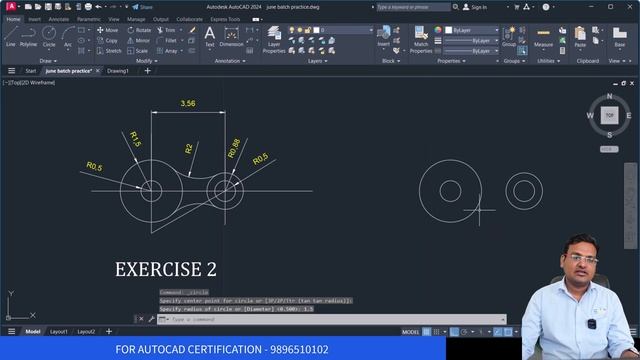
Task: Expand the Modify panel
Action: [147, 61]
